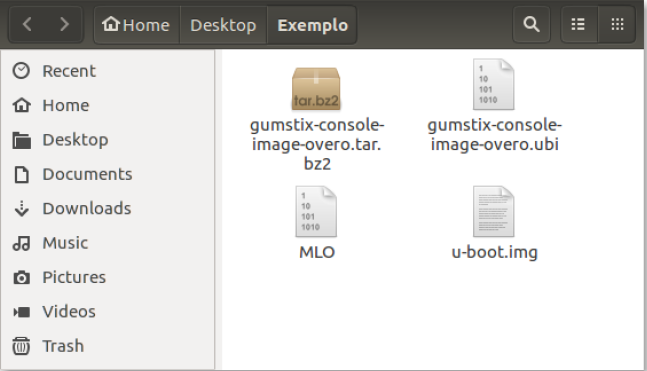Click the video camera icon in sidebar

(21, 312)
